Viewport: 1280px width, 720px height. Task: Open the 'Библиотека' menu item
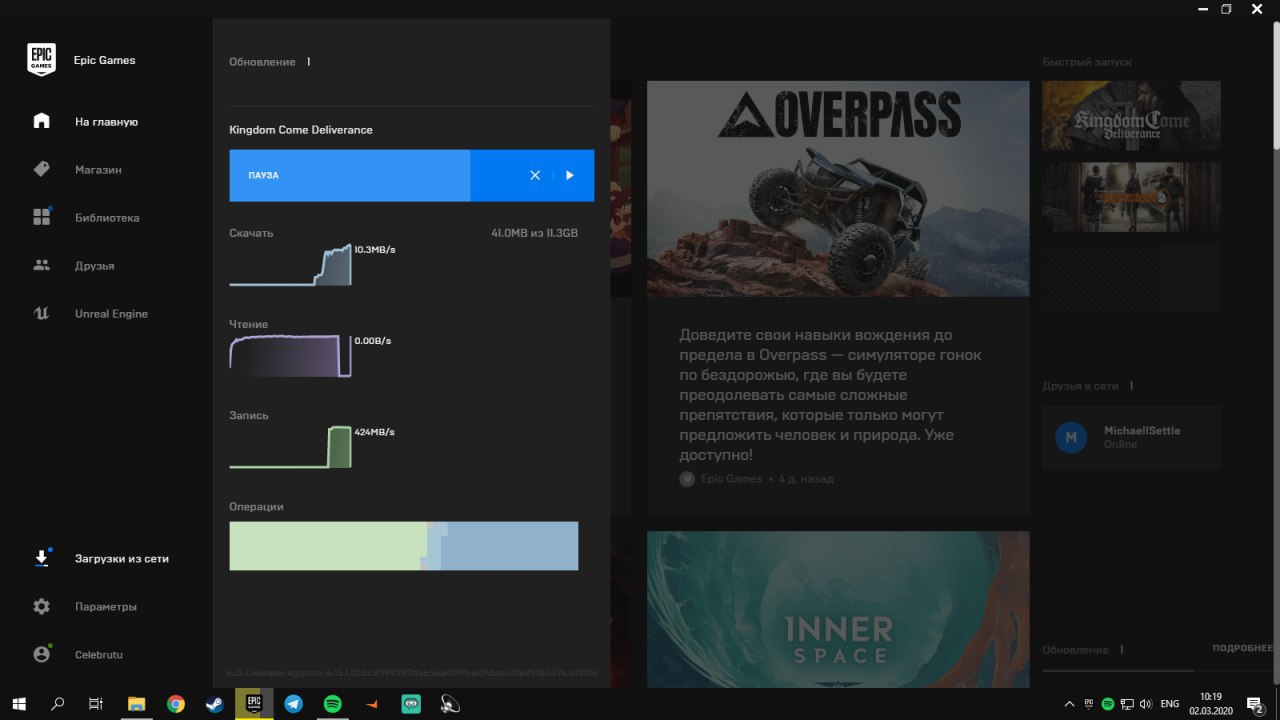point(107,218)
